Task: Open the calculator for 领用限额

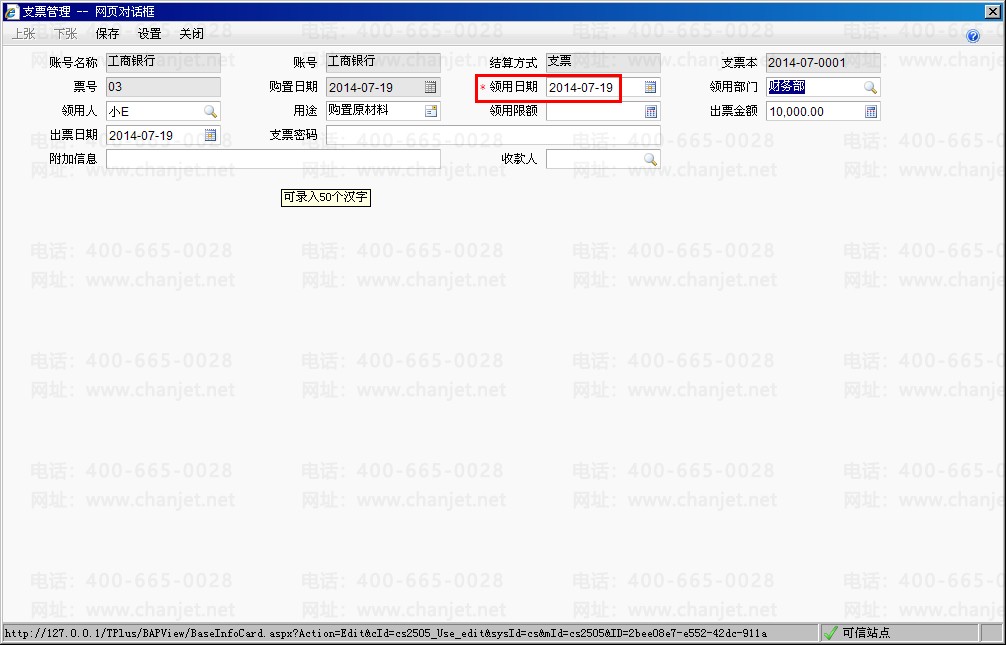Action: 651,112
